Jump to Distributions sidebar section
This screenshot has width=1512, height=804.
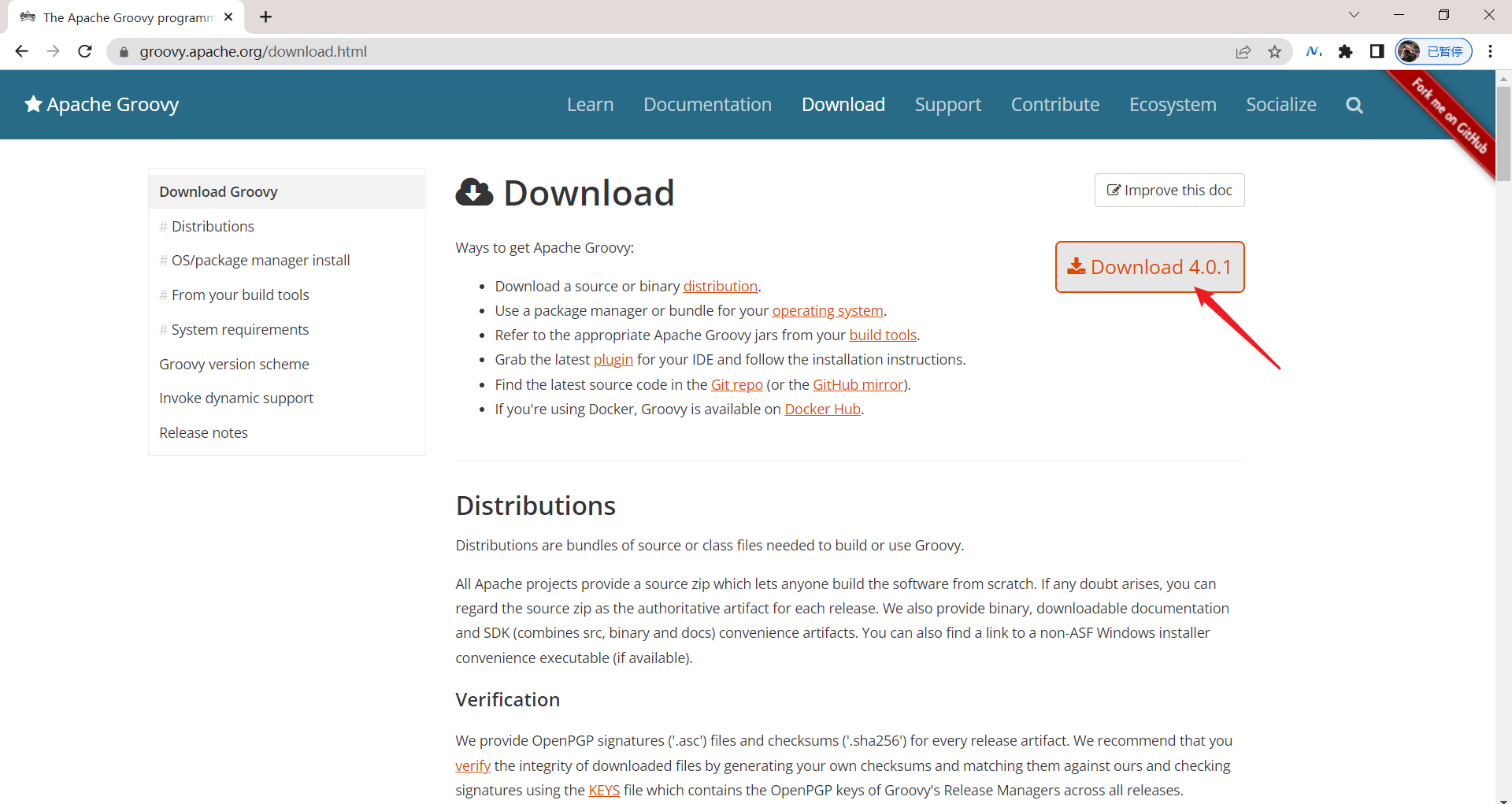point(213,227)
